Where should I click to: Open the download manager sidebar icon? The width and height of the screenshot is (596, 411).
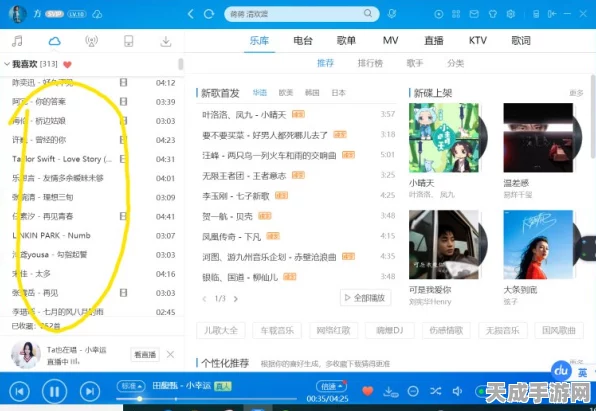click(x=166, y=41)
